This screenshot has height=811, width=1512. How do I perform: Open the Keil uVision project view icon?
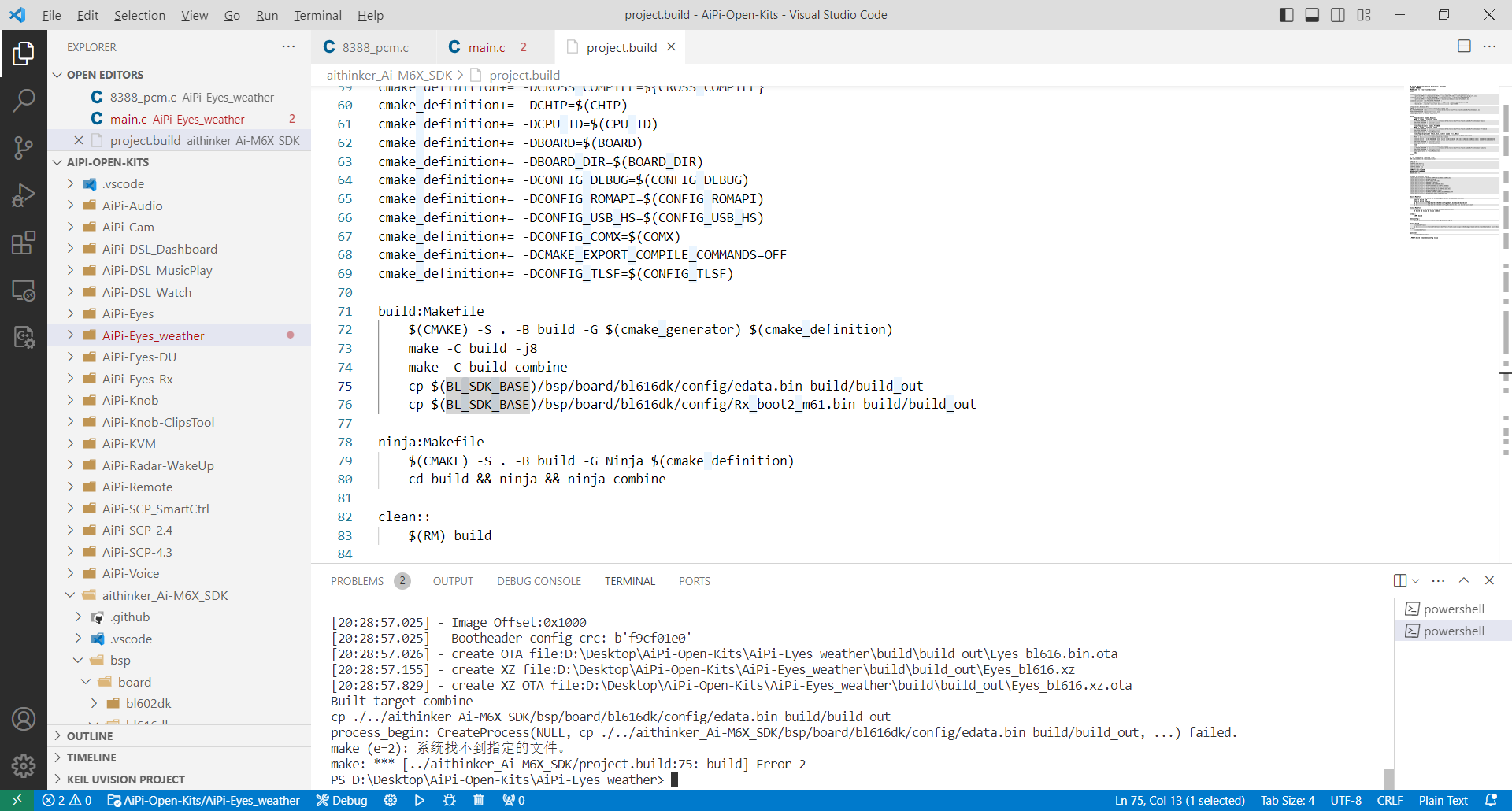pos(24,338)
